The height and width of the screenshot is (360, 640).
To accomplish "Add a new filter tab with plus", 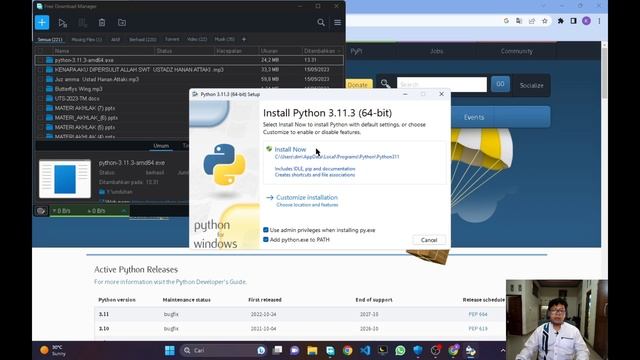I will pyautogui.click(x=244, y=39).
